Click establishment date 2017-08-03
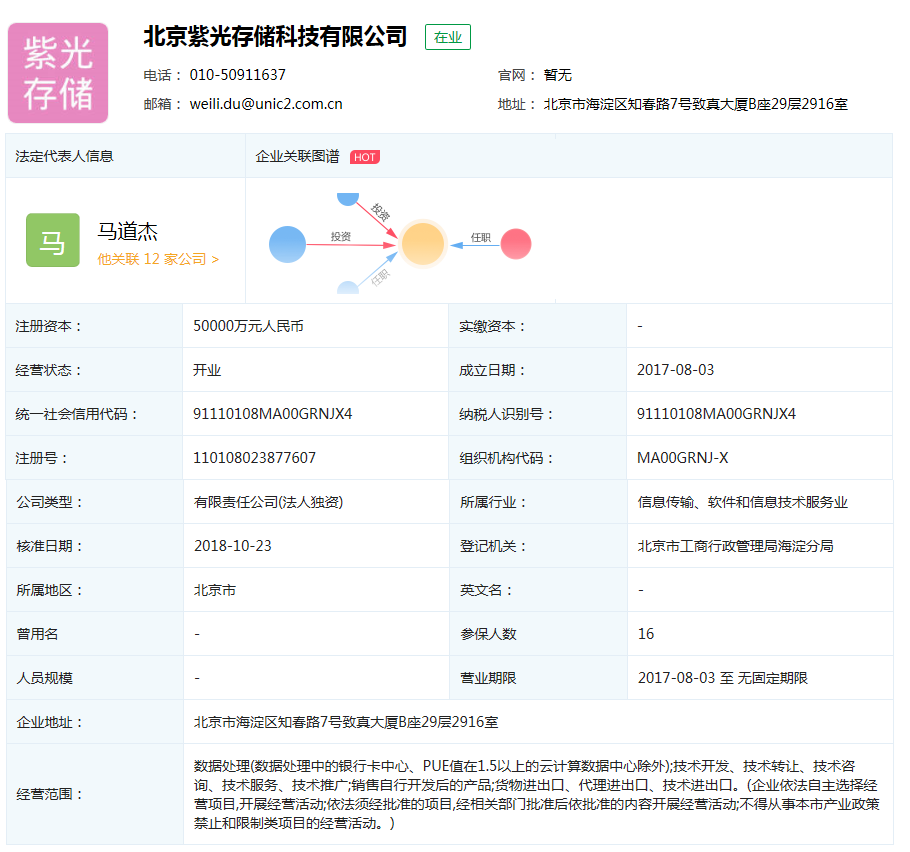Screen dimensions: 910x852 [x=676, y=370]
